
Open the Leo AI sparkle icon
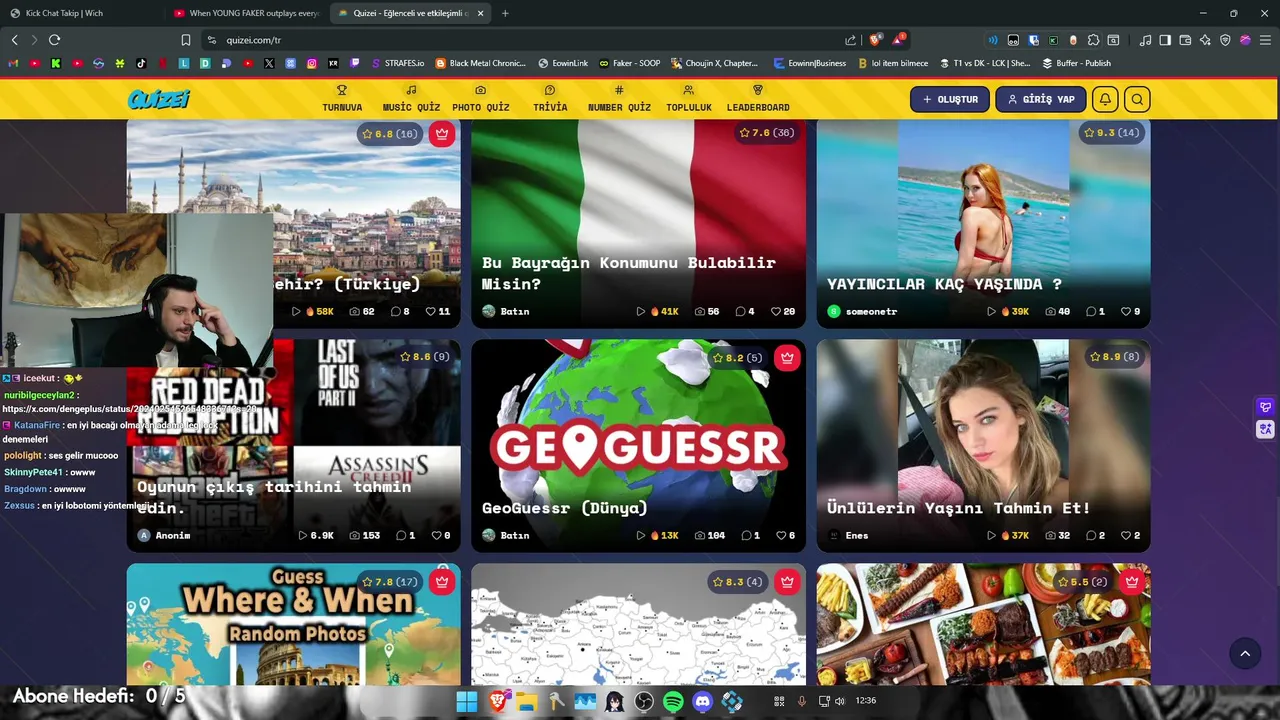(x=1205, y=40)
